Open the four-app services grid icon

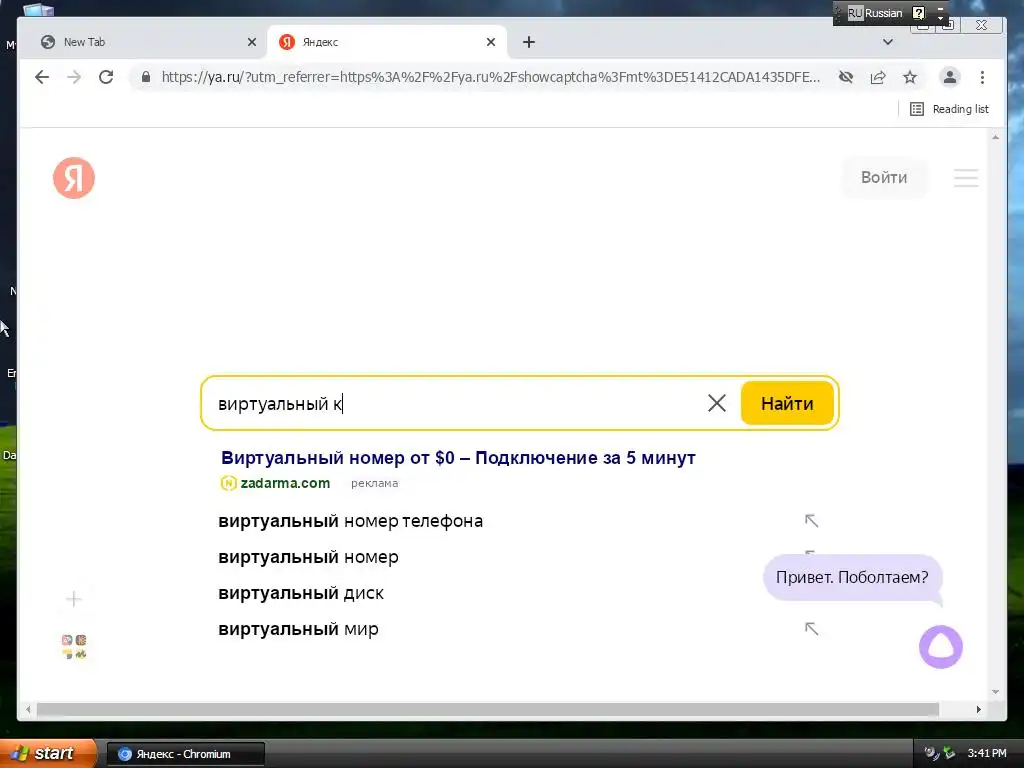[x=74, y=647]
